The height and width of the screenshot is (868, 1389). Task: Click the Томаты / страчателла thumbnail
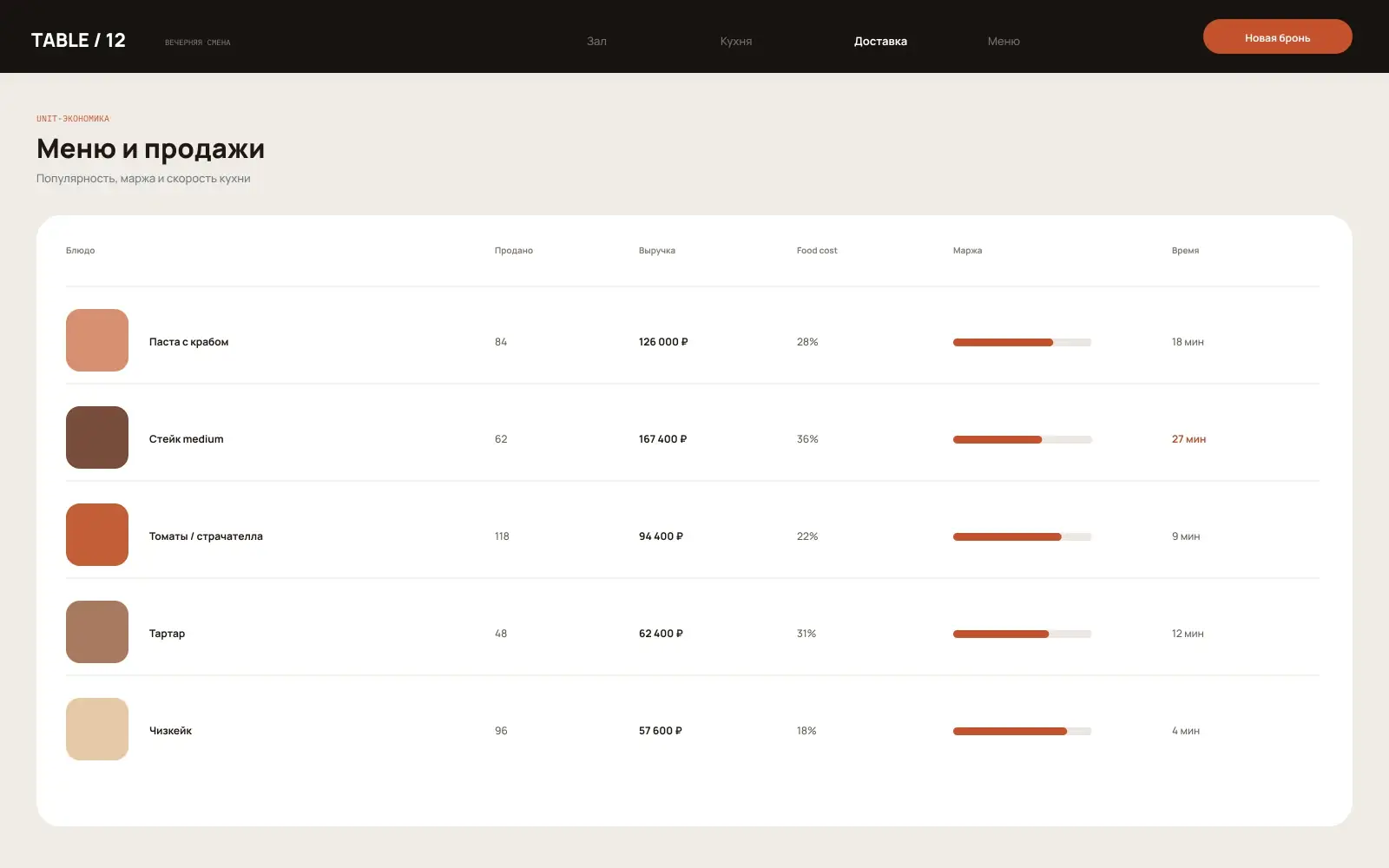(97, 535)
